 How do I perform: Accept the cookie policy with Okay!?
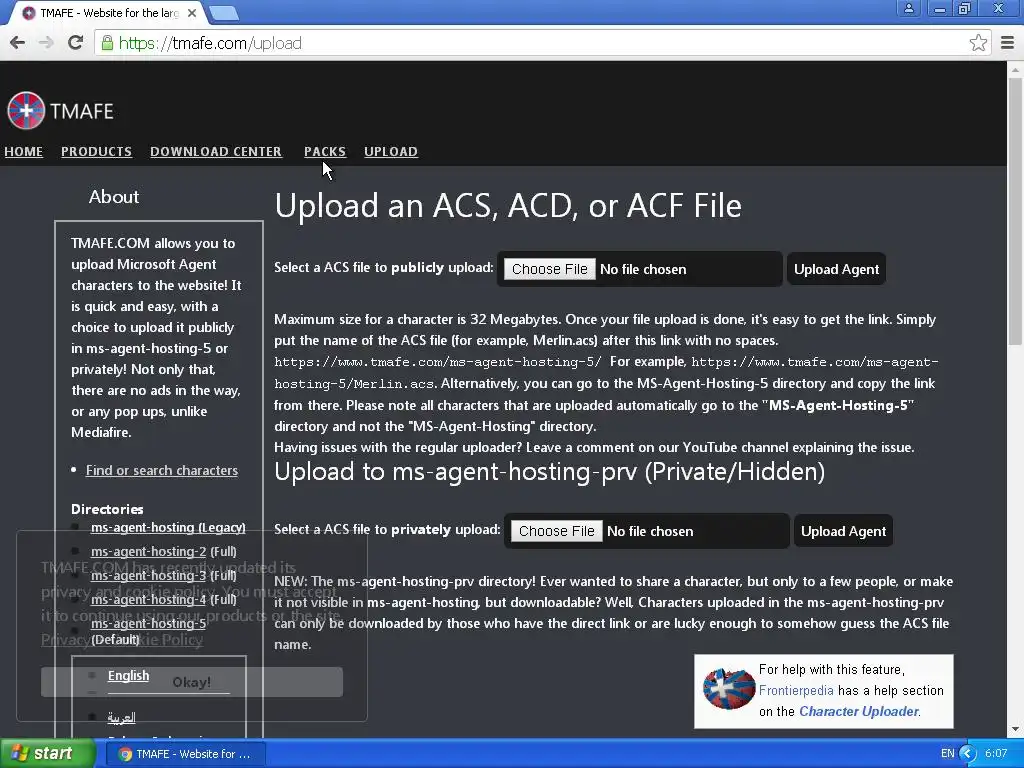click(191, 682)
